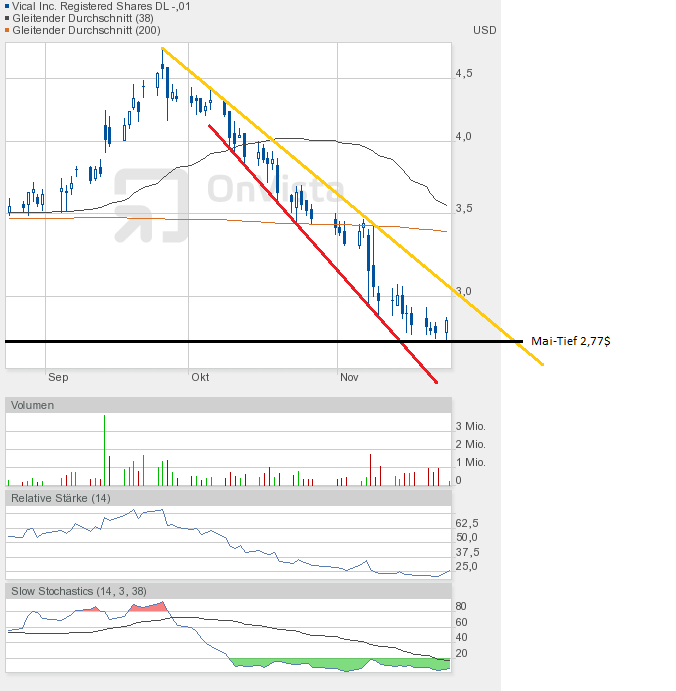This screenshot has height=691, width=676.
Task: Click the Relative Stärke (14) panel header
Action: [x=60, y=497]
